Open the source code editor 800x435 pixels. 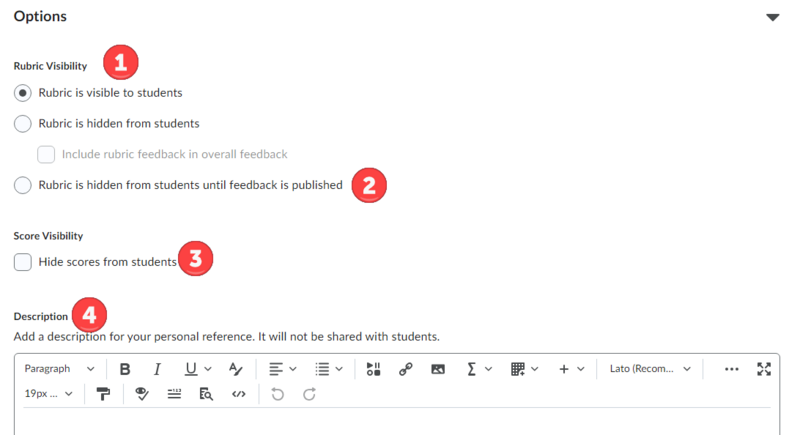[x=238, y=394]
